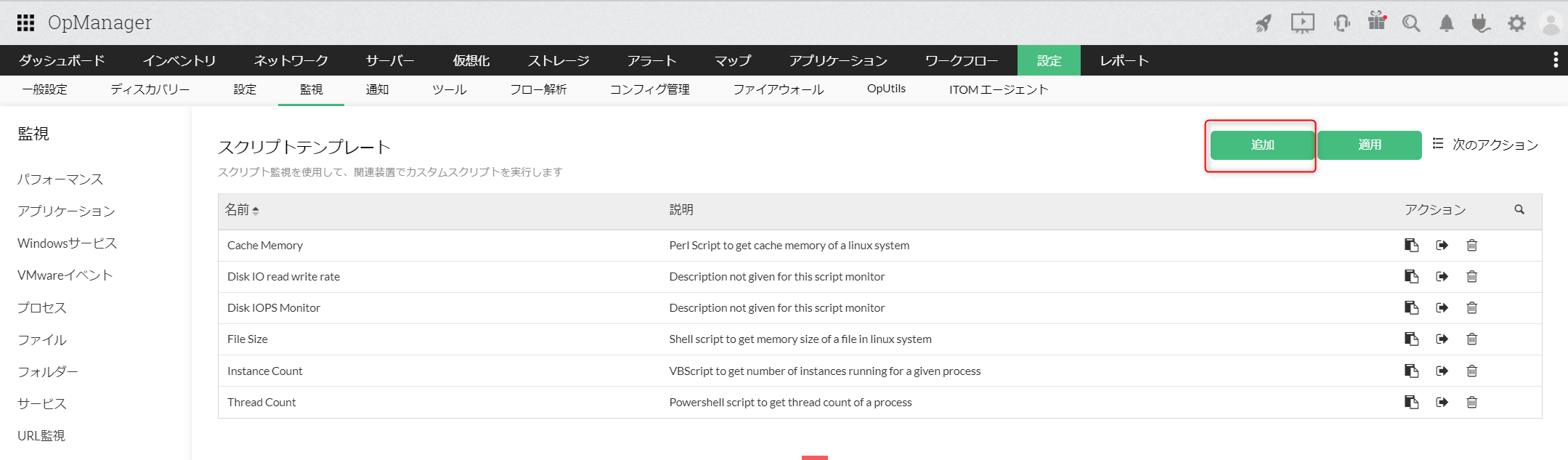Open the apps grid launcher
This screenshot has height=460, width=1568.
pyautogui.click(x=26, y=23)
